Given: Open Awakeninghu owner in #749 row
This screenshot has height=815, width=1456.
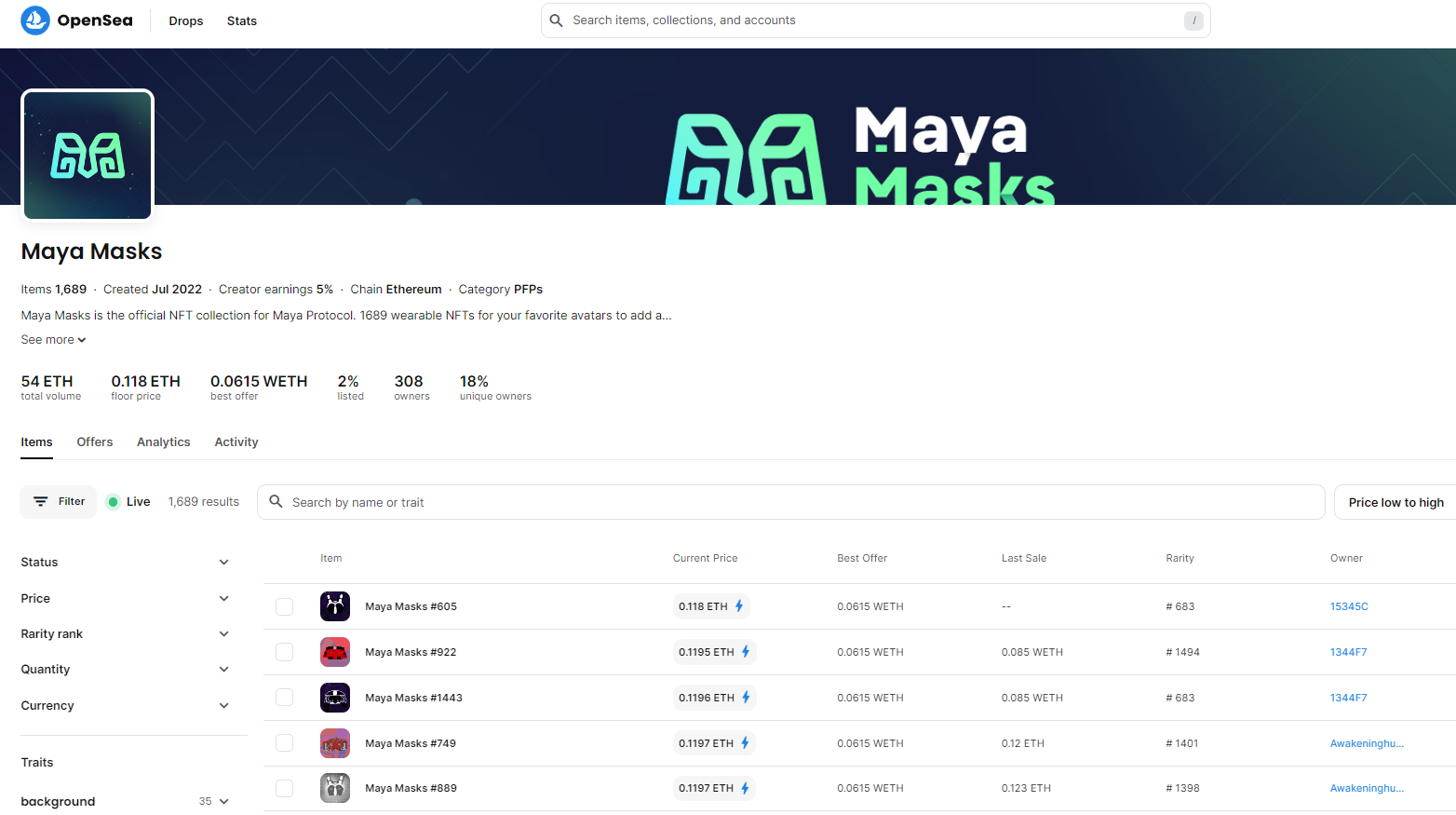Looking at the screenshot, I should (1367, 743).
